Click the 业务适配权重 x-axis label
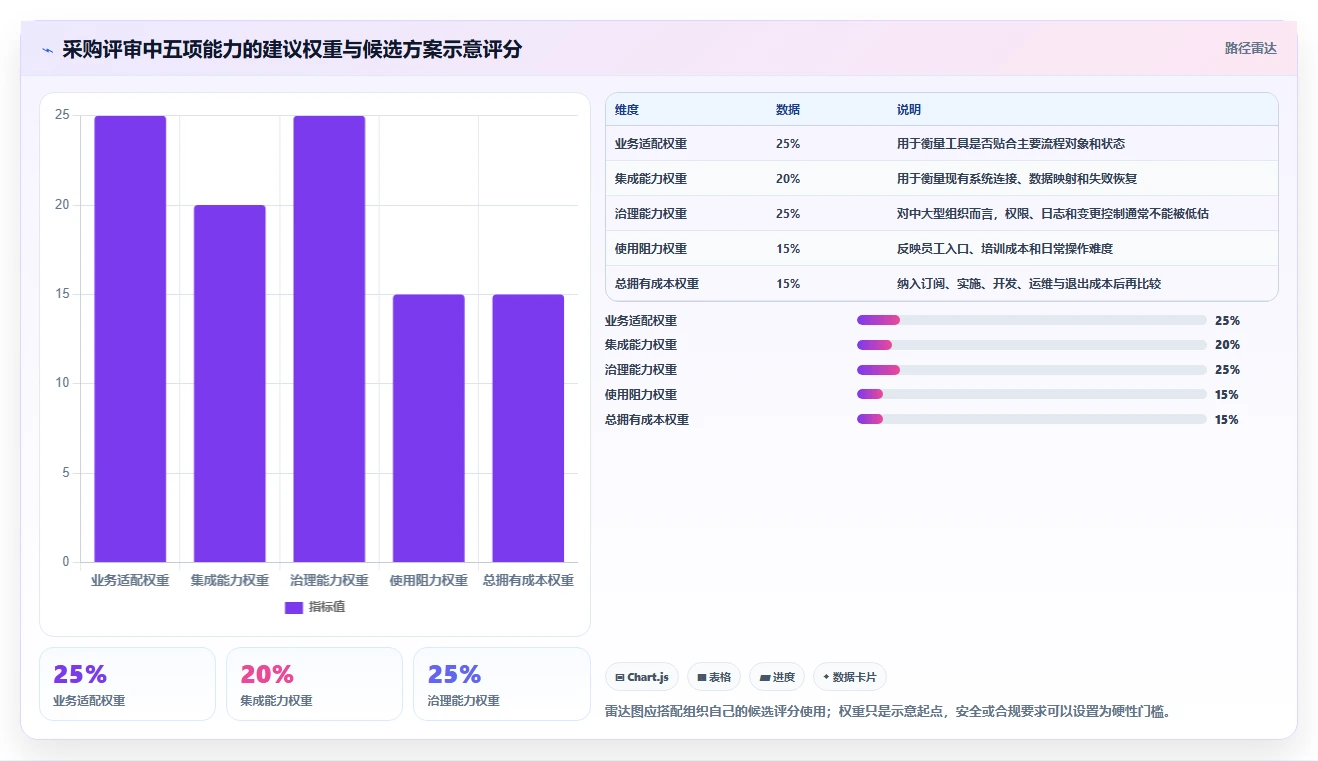This screenshot has height=761, width=1318. pyautogui.click(x=130, y=581)
